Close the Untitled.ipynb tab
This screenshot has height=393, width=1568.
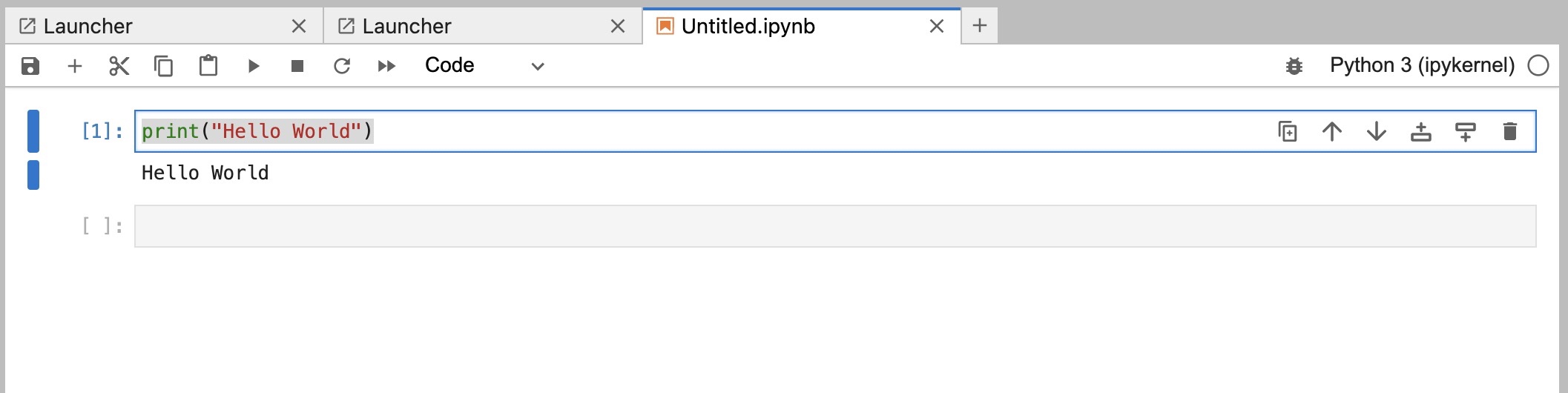pyautogui.click(x=937, y=27)
